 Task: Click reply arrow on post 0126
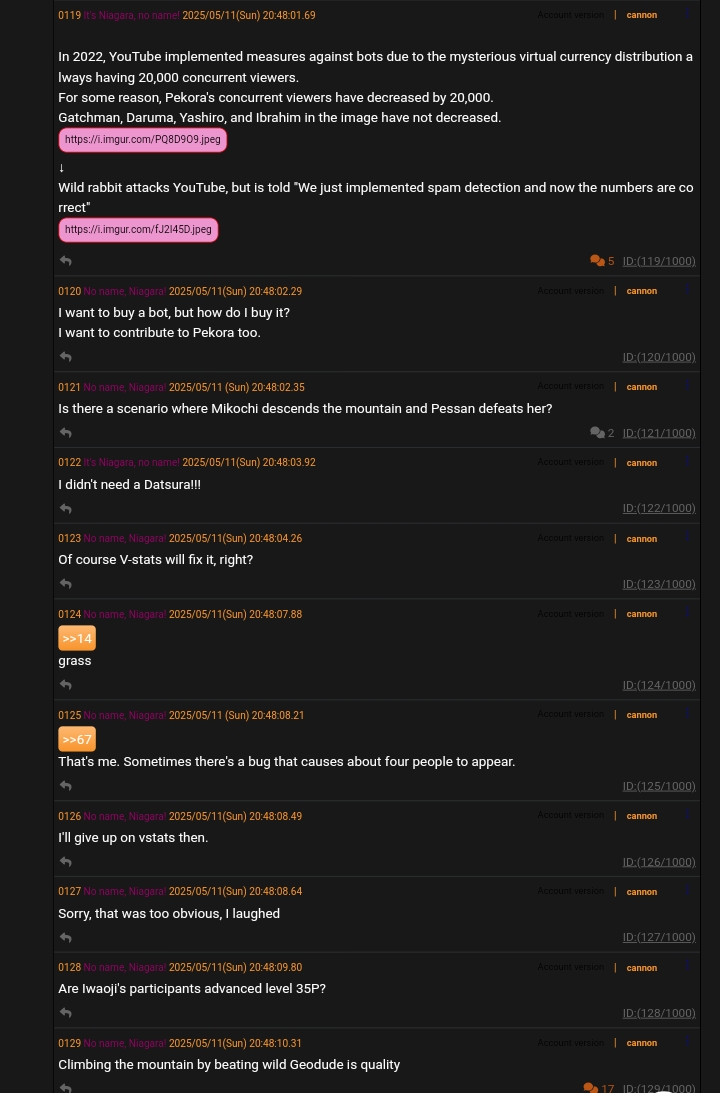click(x=66, y=862)
